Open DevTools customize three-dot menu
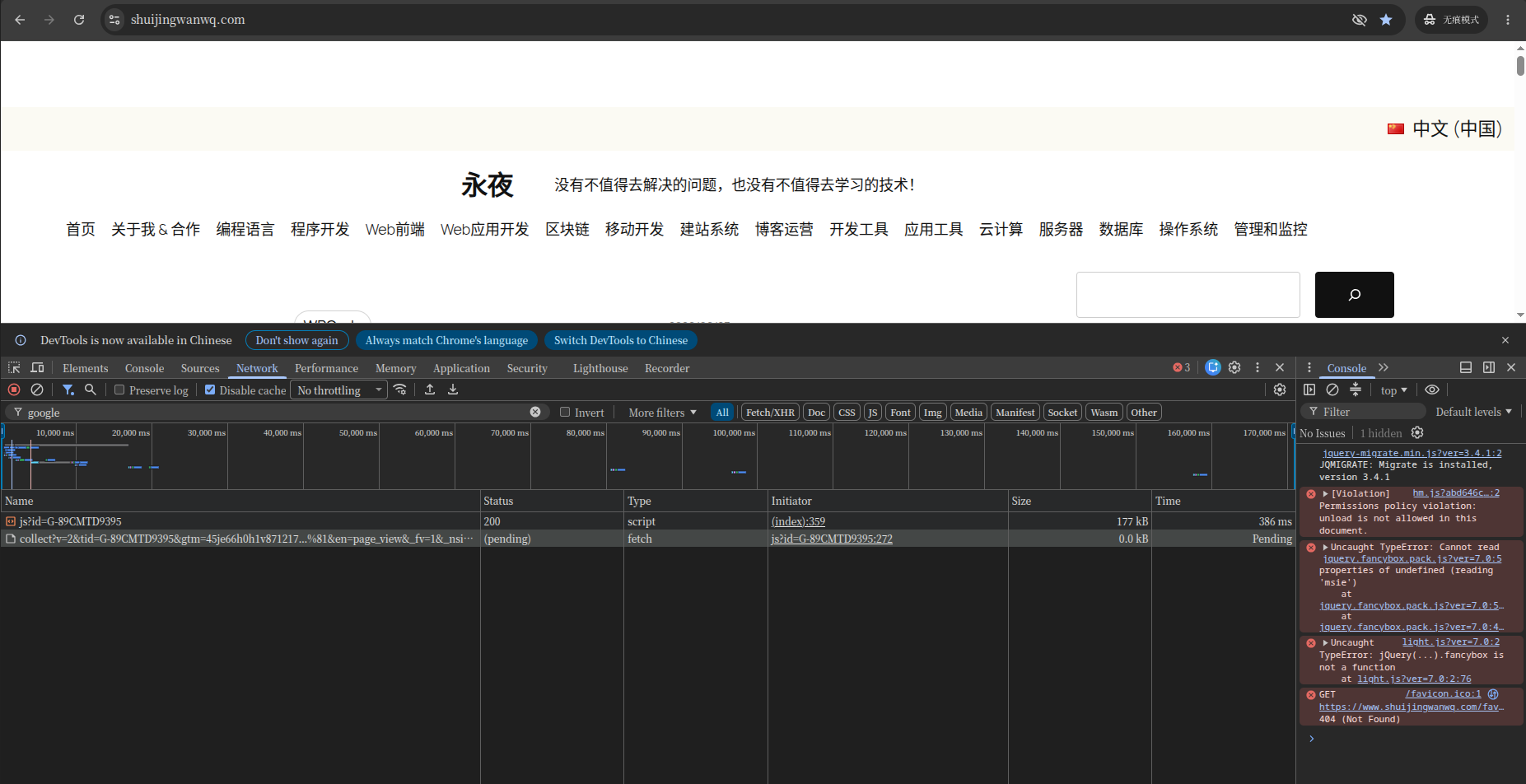Viewport: 1526px width, 784px height. [x=1258, y=367]
